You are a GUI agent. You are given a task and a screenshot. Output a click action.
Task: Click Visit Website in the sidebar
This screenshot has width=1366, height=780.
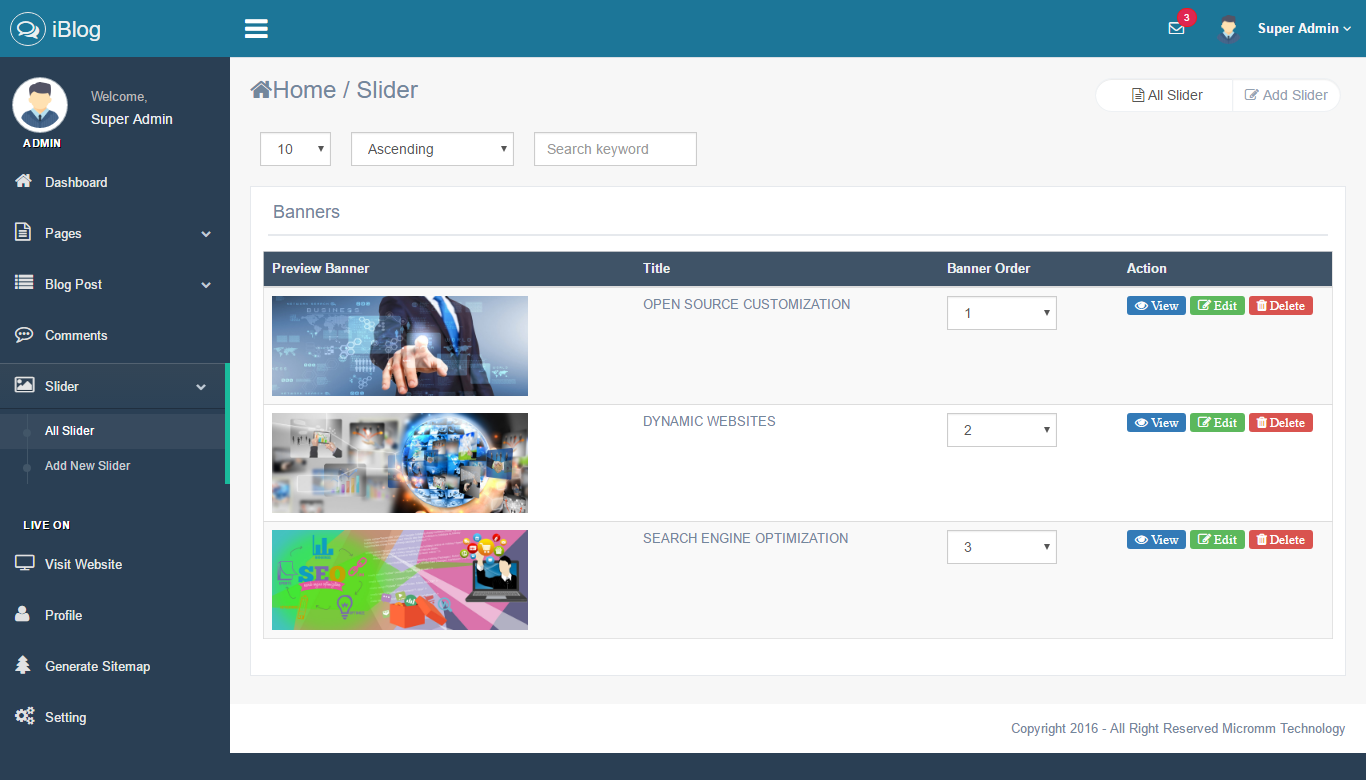(83, 564)
